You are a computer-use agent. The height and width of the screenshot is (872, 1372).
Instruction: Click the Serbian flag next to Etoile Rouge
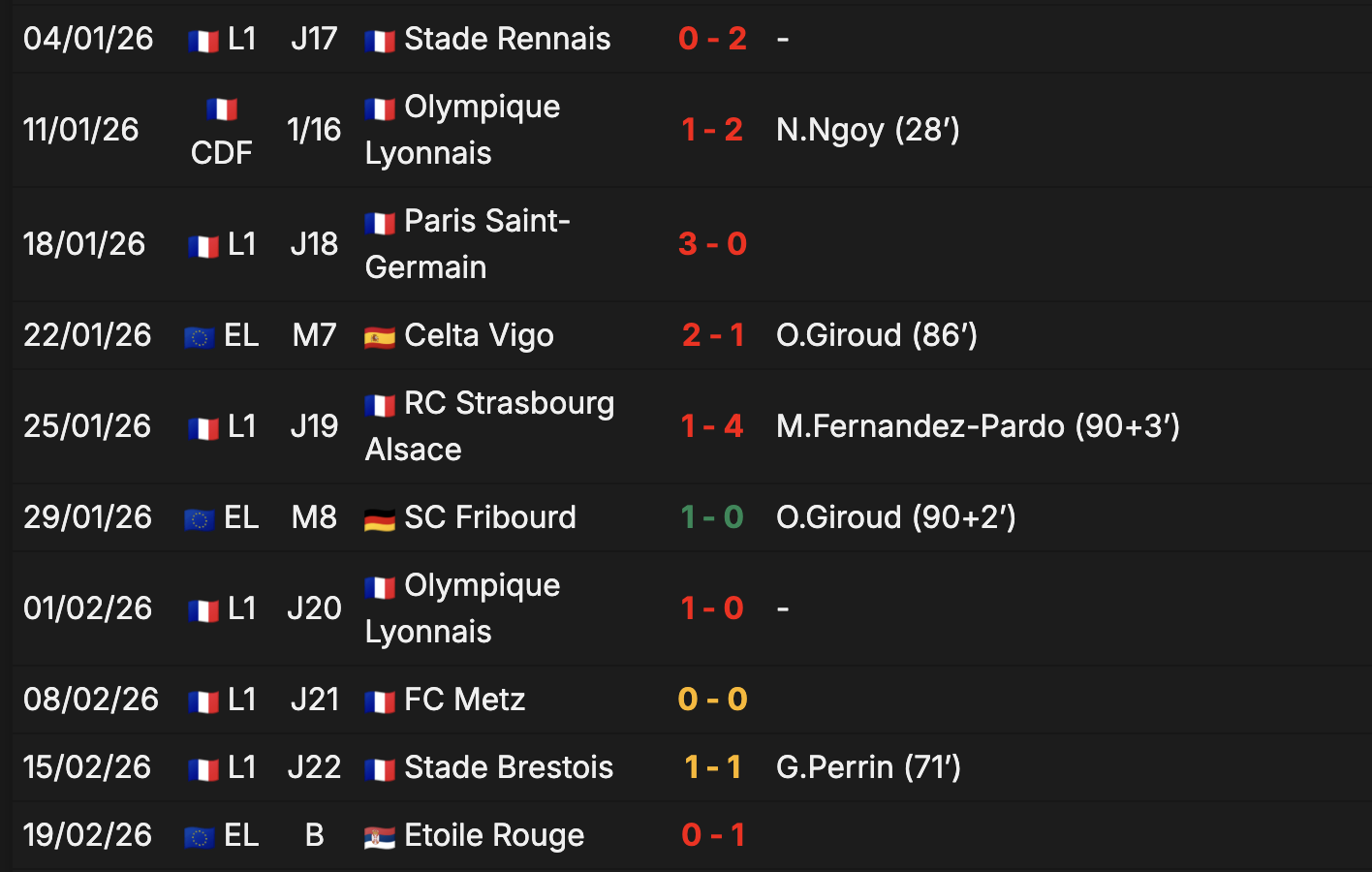pos(379,837)
